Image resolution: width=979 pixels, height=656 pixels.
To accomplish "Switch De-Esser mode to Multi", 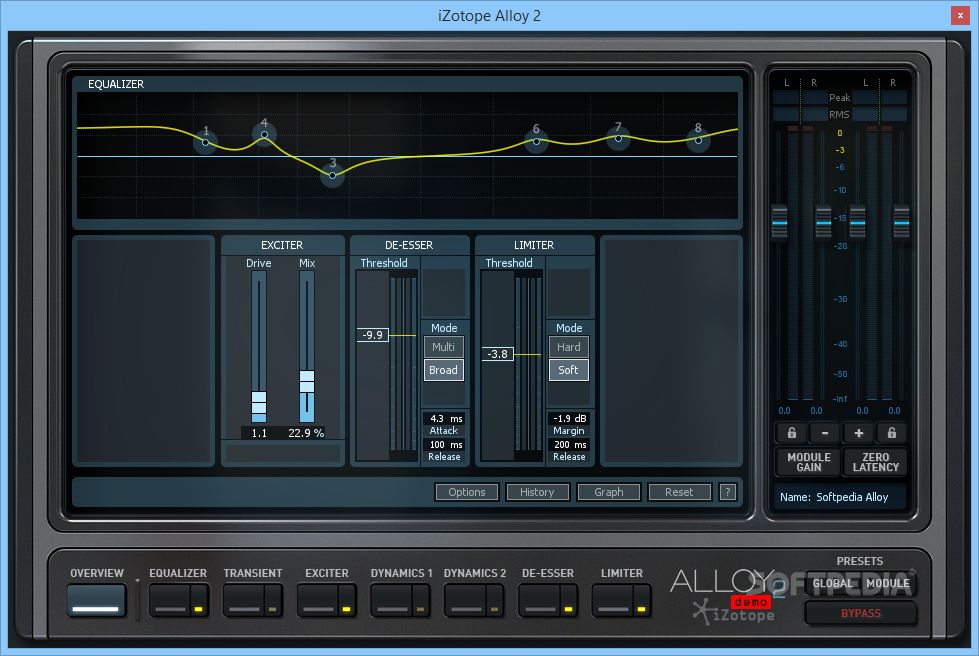I will click(443, 347).
